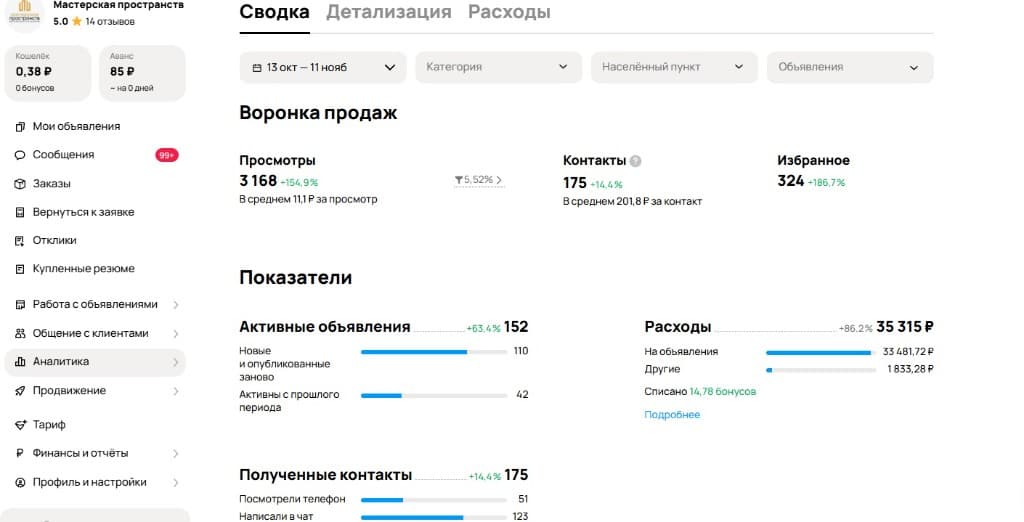The height and width of the screenshot is (522, 1024).
Task: Click the help icon next to Контакты
Action: (x=635, y=161)
